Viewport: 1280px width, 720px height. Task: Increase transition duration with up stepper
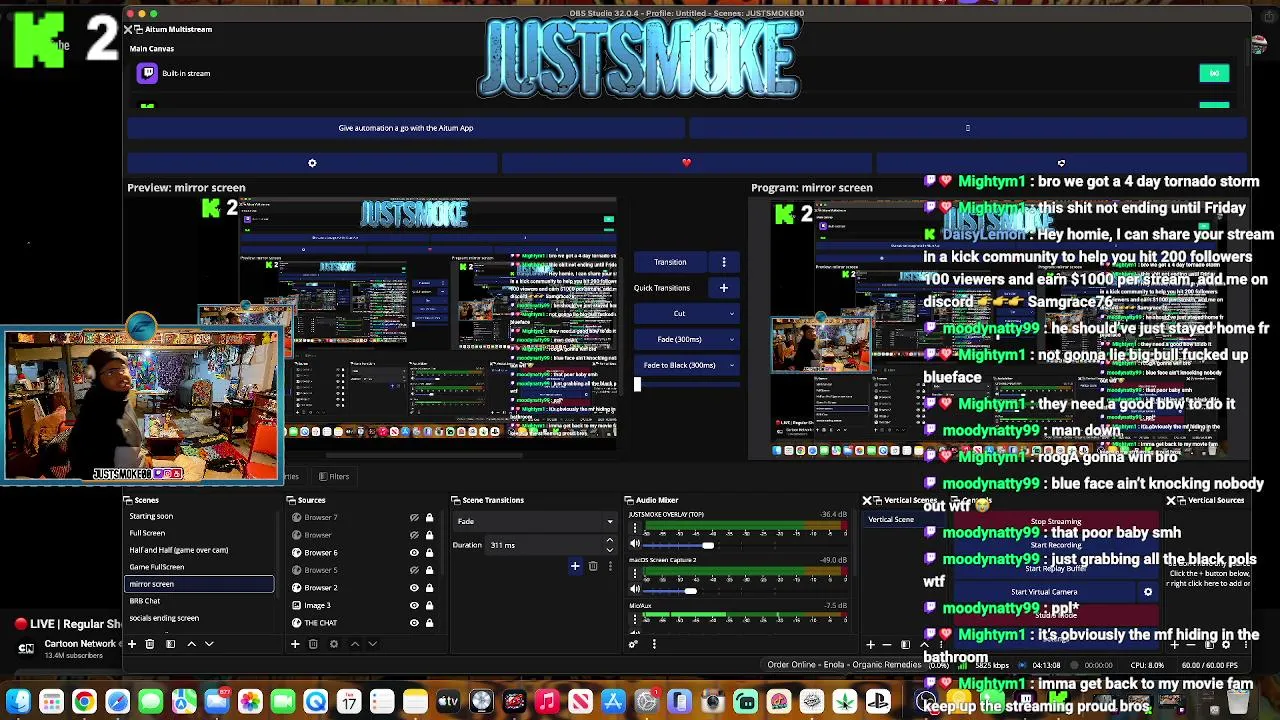coord(609,541)
